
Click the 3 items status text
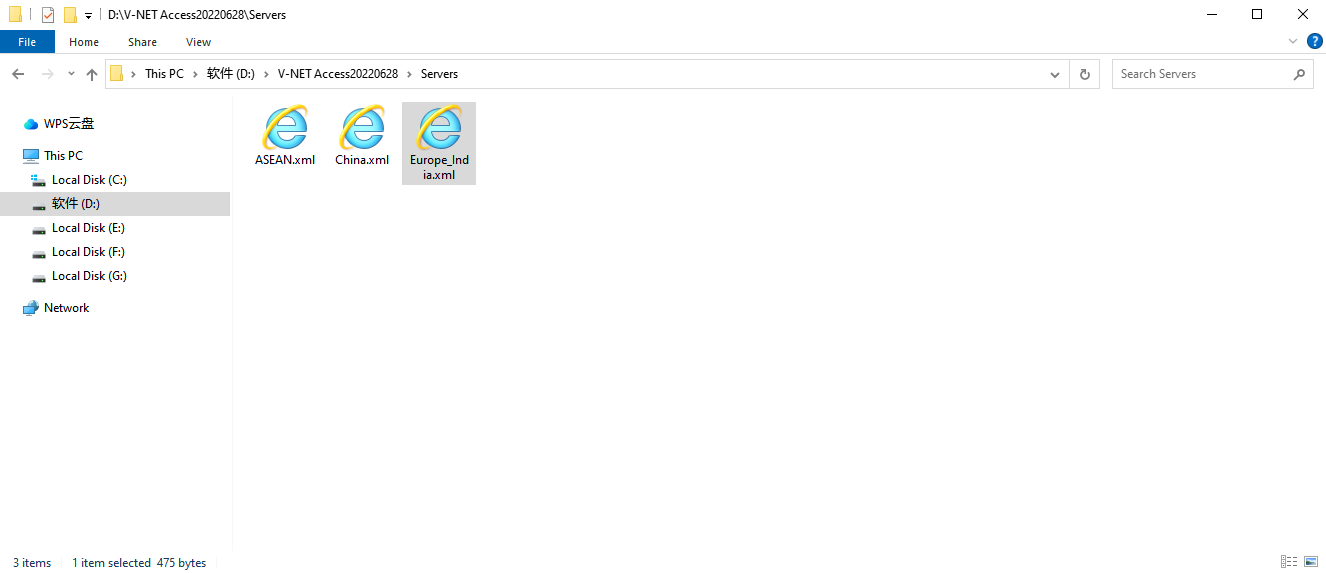click(32, 563)
